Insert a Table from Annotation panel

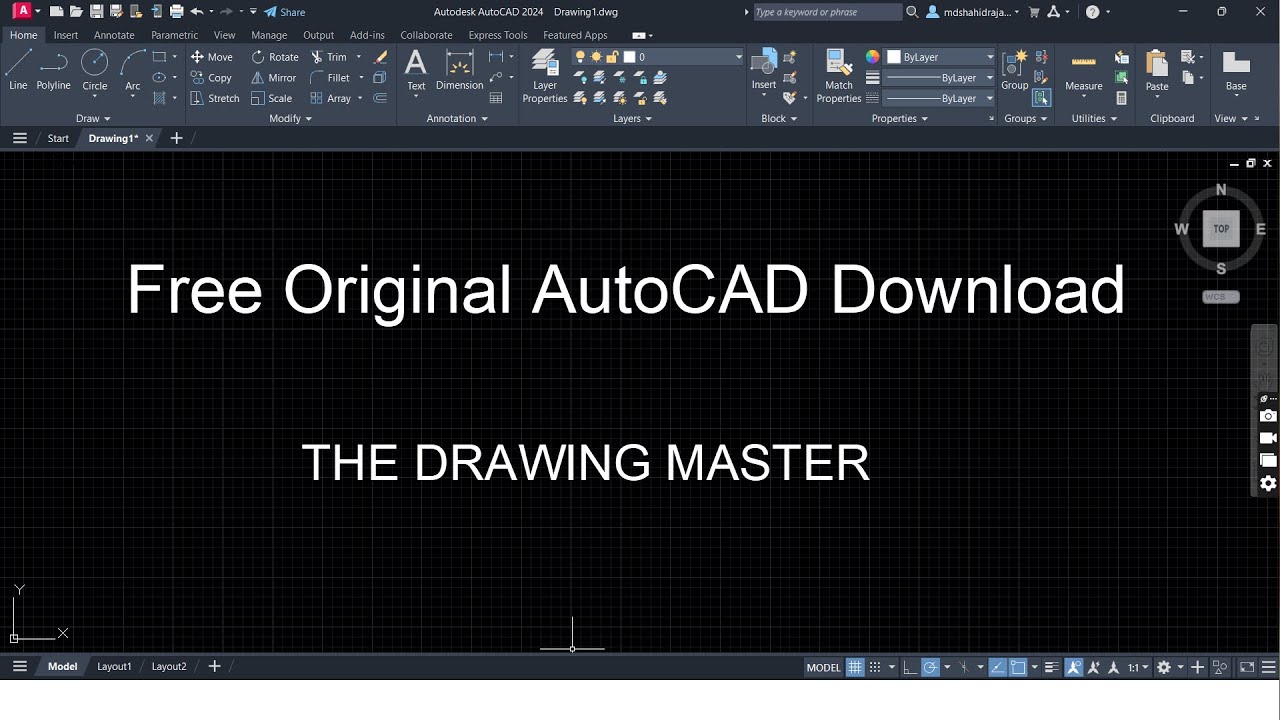coord(496,98)
